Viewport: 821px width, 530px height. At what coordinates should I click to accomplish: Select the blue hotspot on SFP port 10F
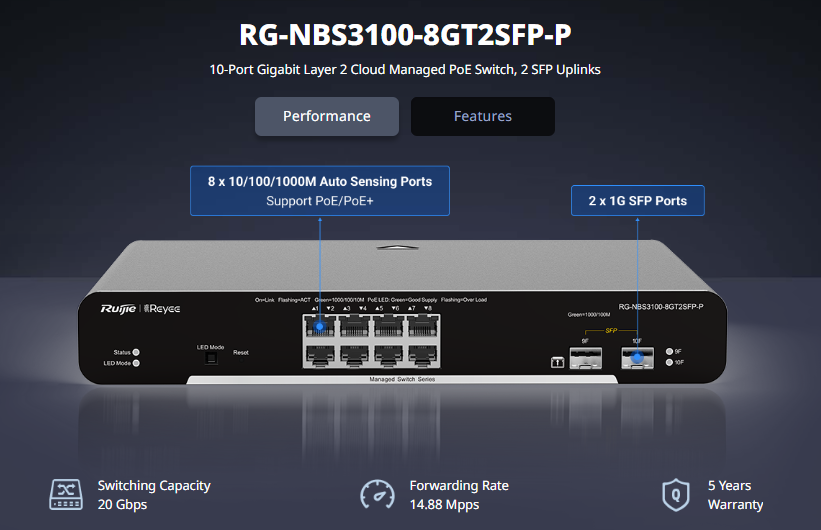[x=637, y=358]
